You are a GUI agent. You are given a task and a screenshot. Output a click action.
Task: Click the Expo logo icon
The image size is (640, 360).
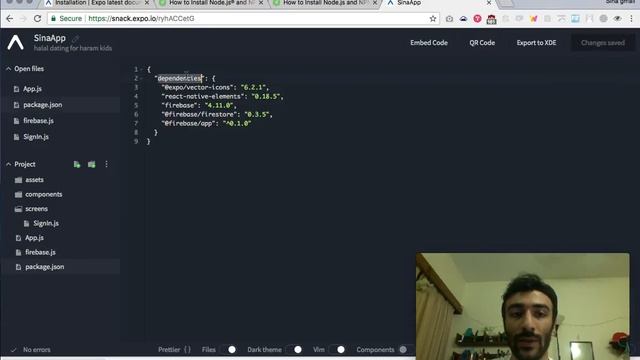(16, 42)
